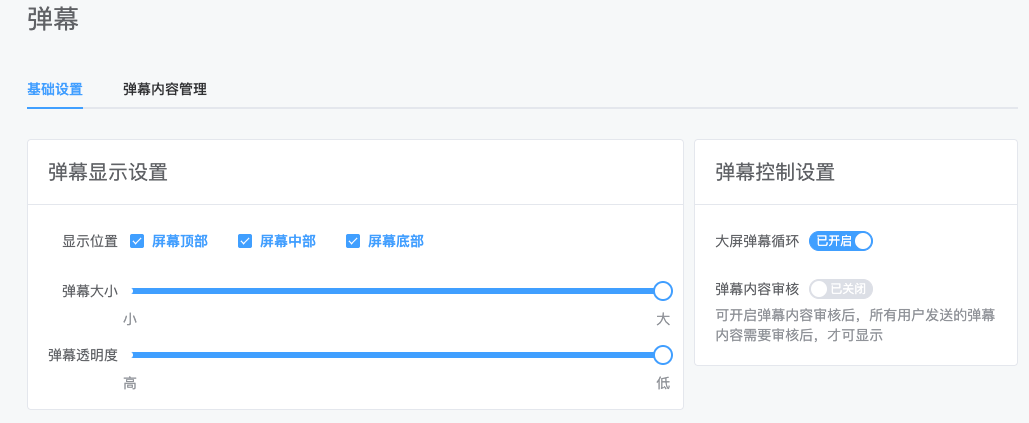Switch to the 基础设置 tab
The width and height of the screenshot is (1029, 423).
coord(55,90)
